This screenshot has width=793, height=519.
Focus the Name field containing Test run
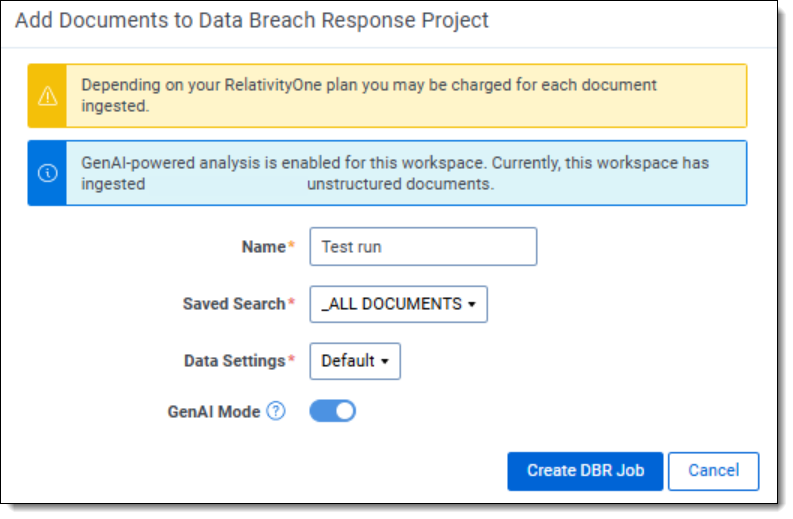[423, 247]
